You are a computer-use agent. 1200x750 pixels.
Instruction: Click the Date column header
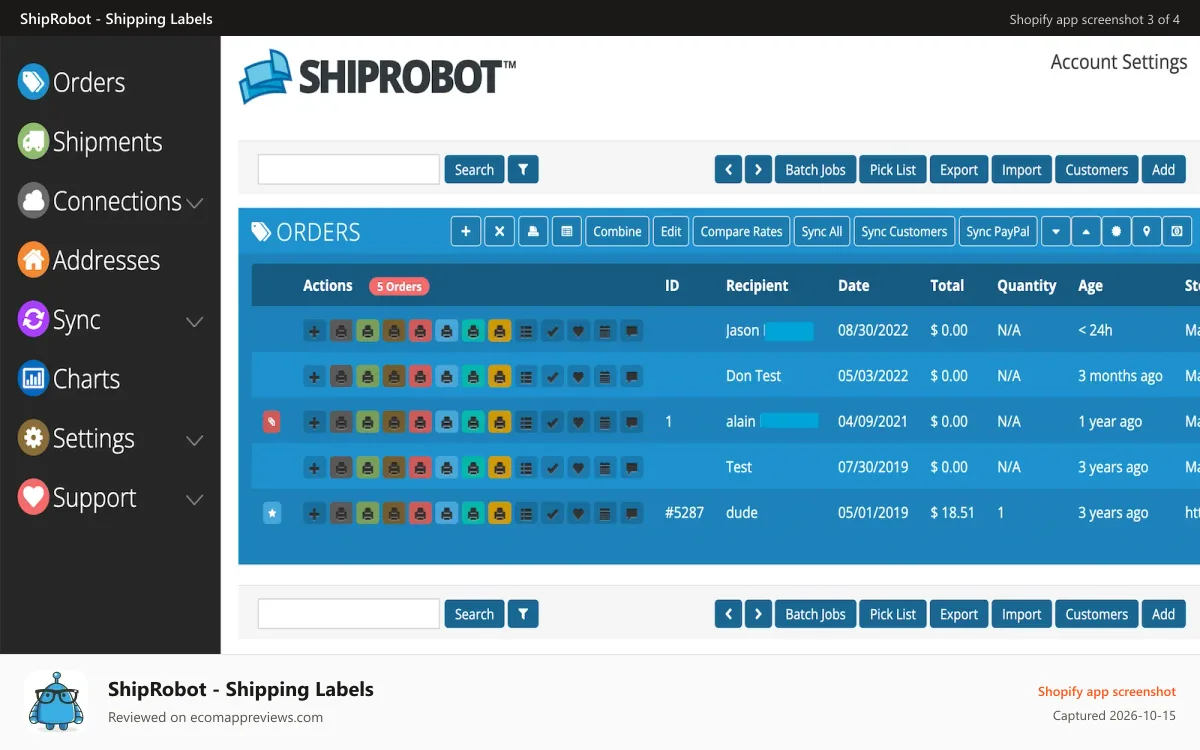click(x=854, y=285)
